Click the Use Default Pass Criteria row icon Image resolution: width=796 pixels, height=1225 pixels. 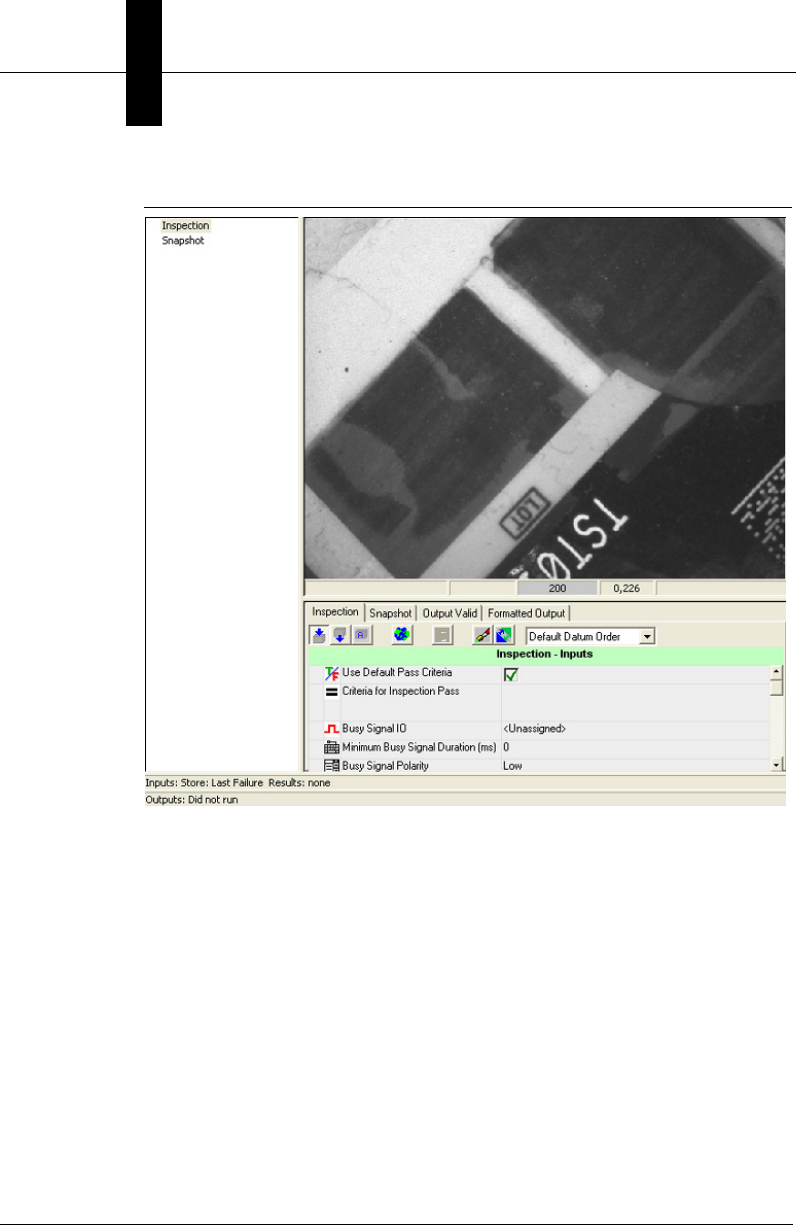click(x=332, y=675)
